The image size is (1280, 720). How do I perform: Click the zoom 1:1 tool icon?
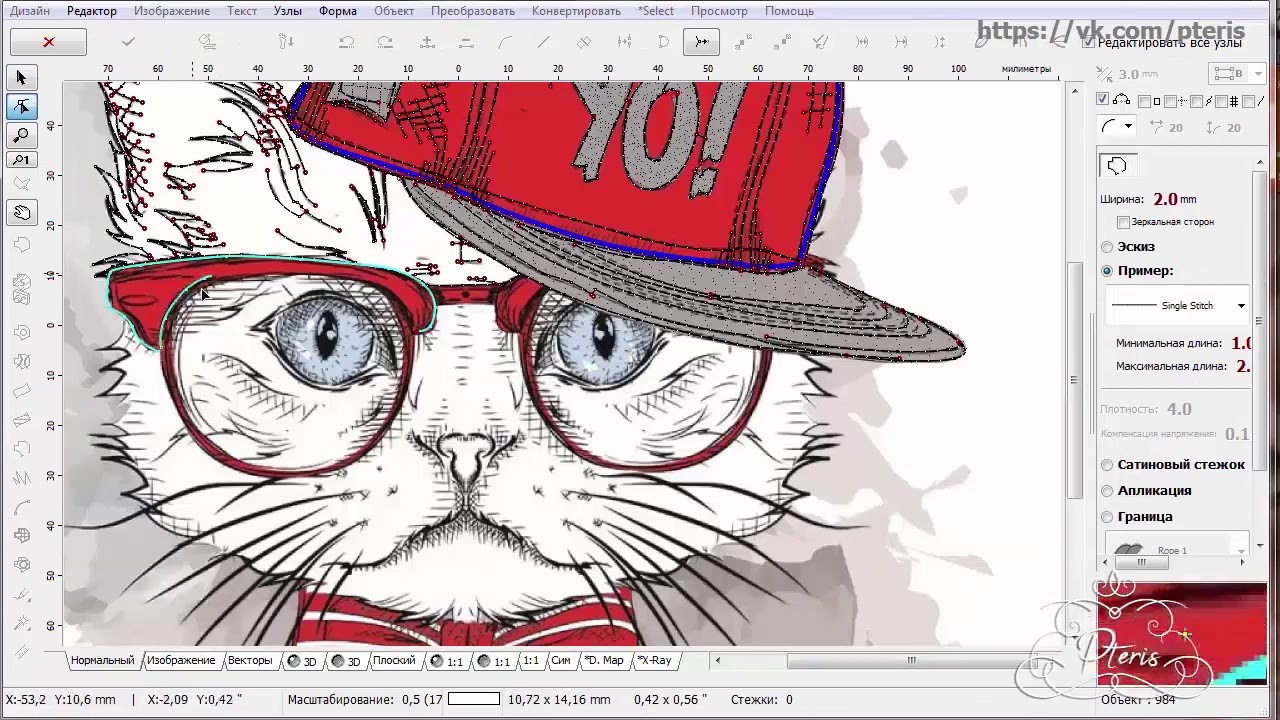pyautogui.click(x=21, y=160)
